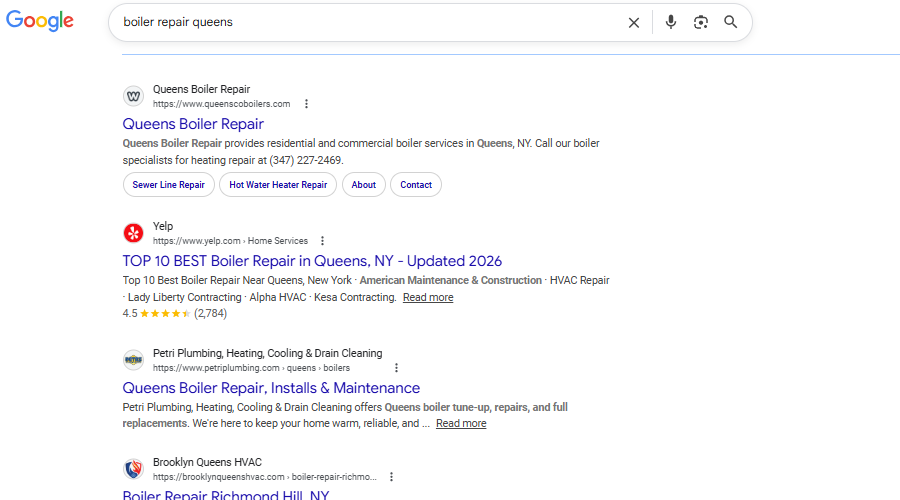Click into the search text field
The image size is (900, 500).
(x=360, y=22)
